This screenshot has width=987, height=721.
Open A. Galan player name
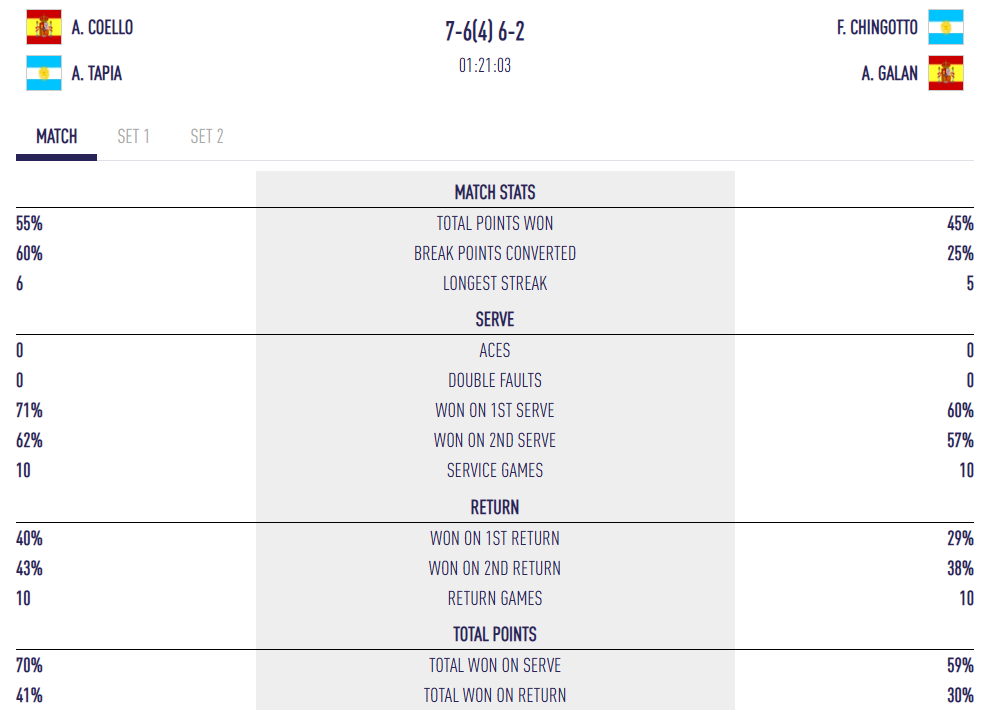(889, 73)
